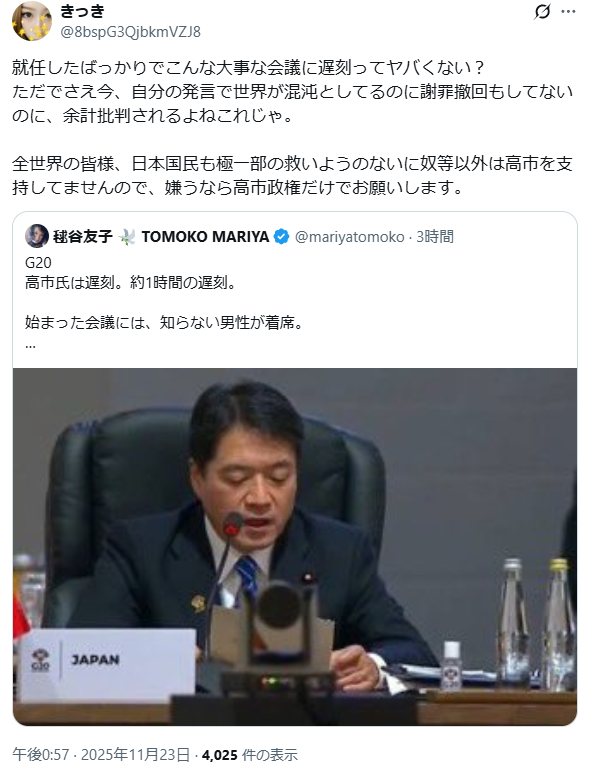Open the @8bspG3QjbkmVZJ8 handle link
This screenshot has height=765, width=589.
coord(130,32)
